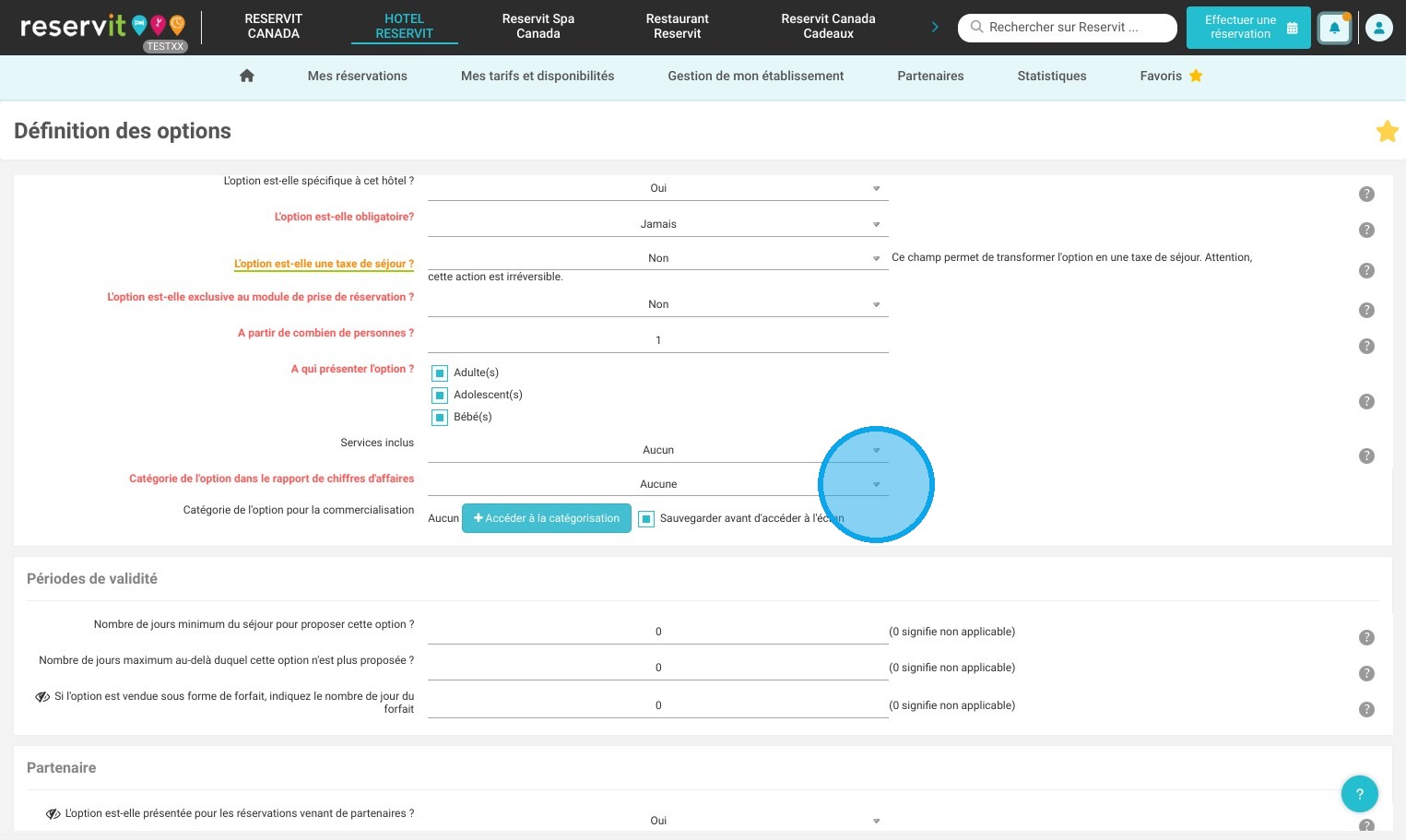Show help for the forfait days row

point(1366,709)
